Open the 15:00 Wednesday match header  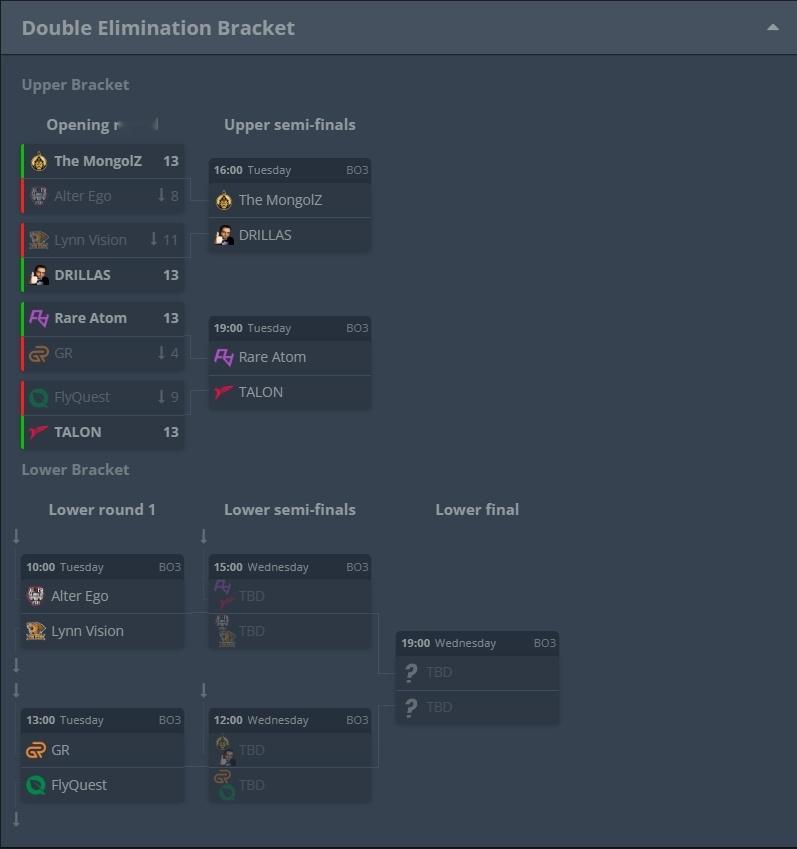(x=290, y=567)
